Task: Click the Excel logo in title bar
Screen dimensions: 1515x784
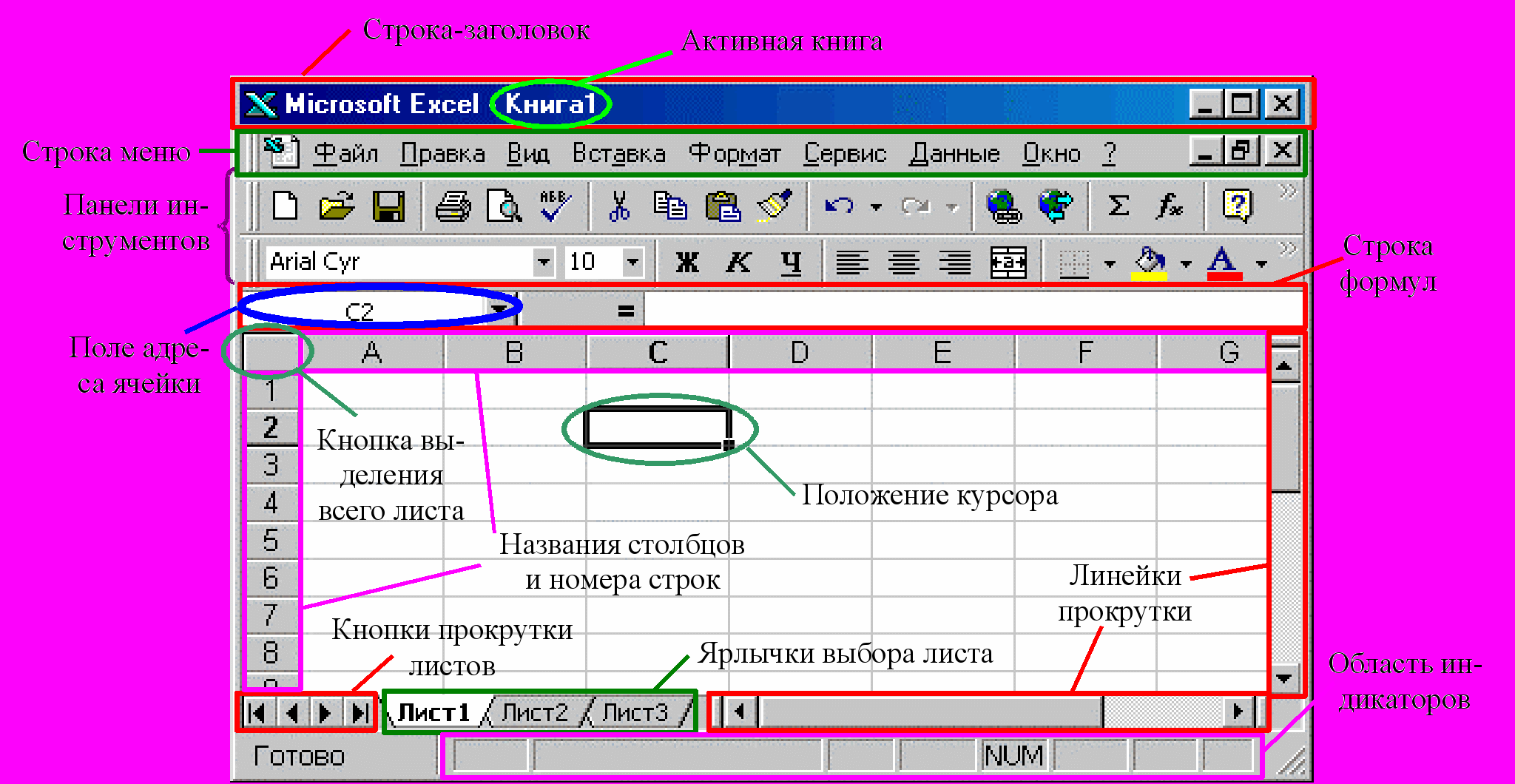Action: (261, 104)
